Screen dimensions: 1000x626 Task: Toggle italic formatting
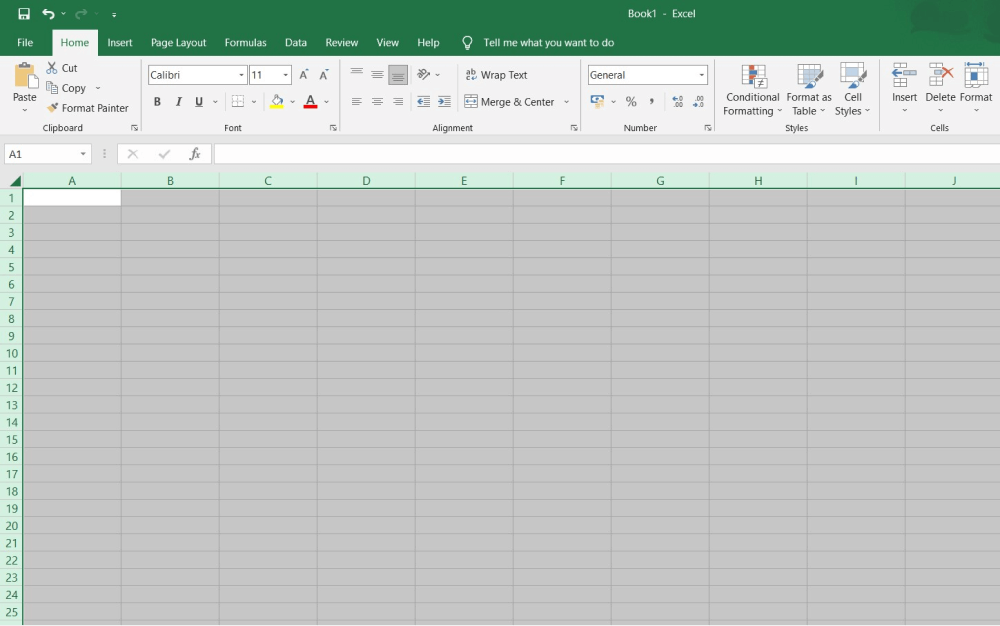click(178, 101)
